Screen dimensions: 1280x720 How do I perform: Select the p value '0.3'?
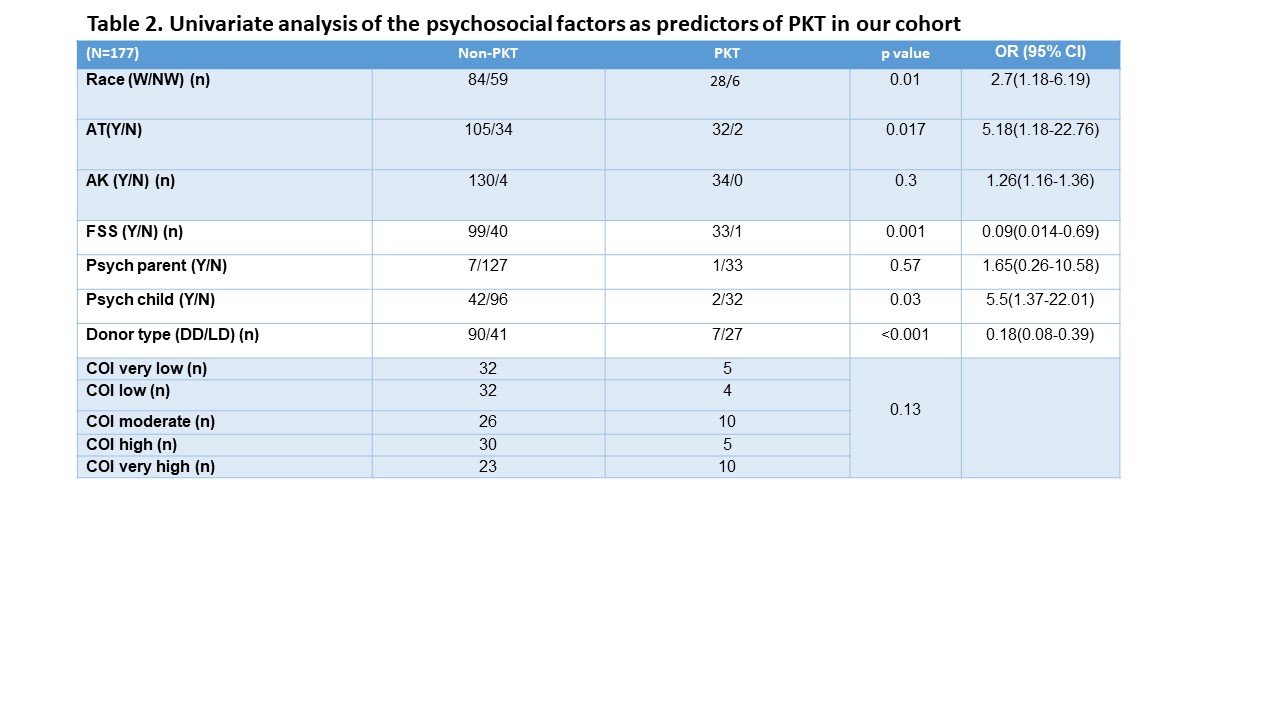pyautogui.click(x=905, y=181)
